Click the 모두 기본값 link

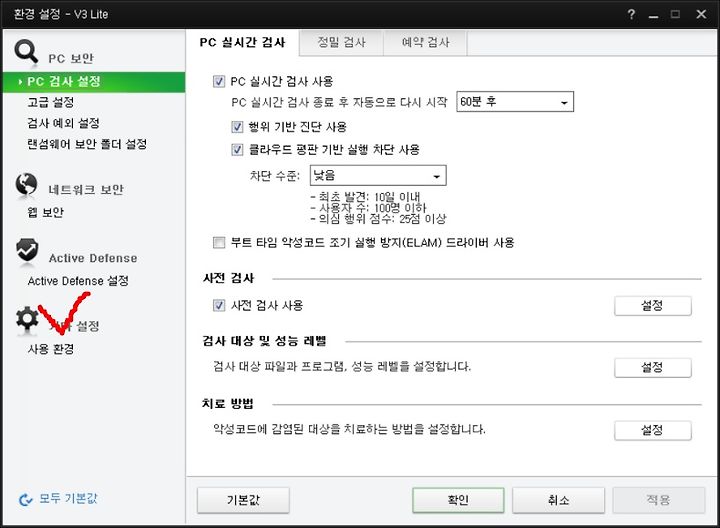(68, 499)
